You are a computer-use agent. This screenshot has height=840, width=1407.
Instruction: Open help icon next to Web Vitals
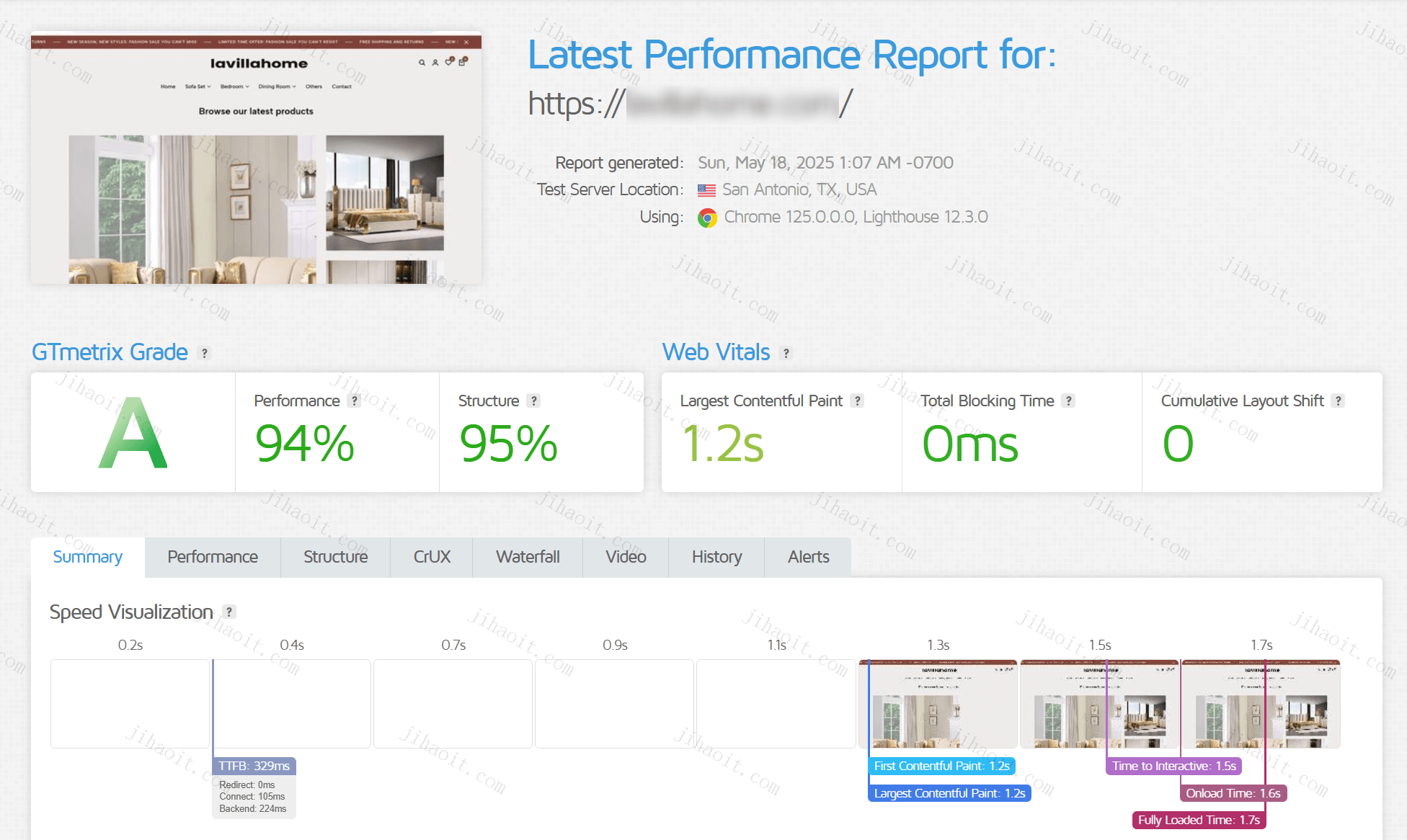(786, 353)
